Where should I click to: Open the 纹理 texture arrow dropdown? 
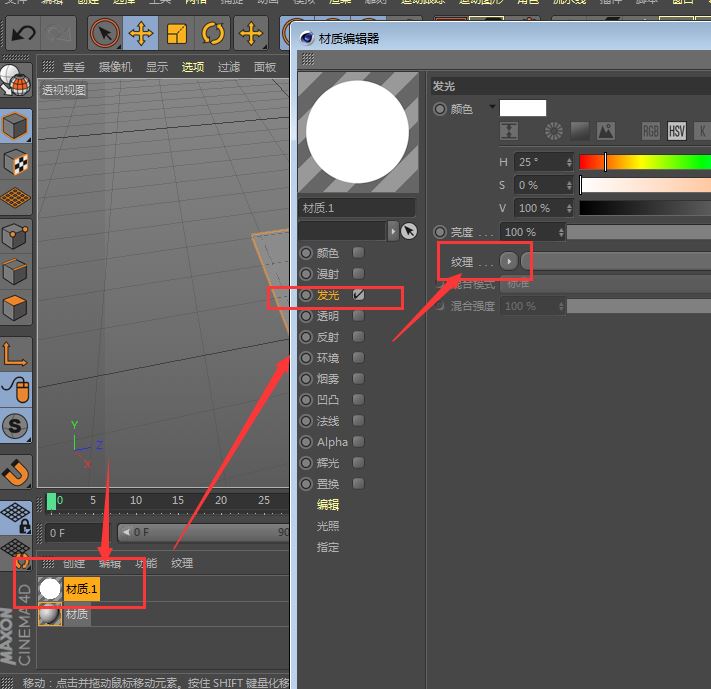509,262
